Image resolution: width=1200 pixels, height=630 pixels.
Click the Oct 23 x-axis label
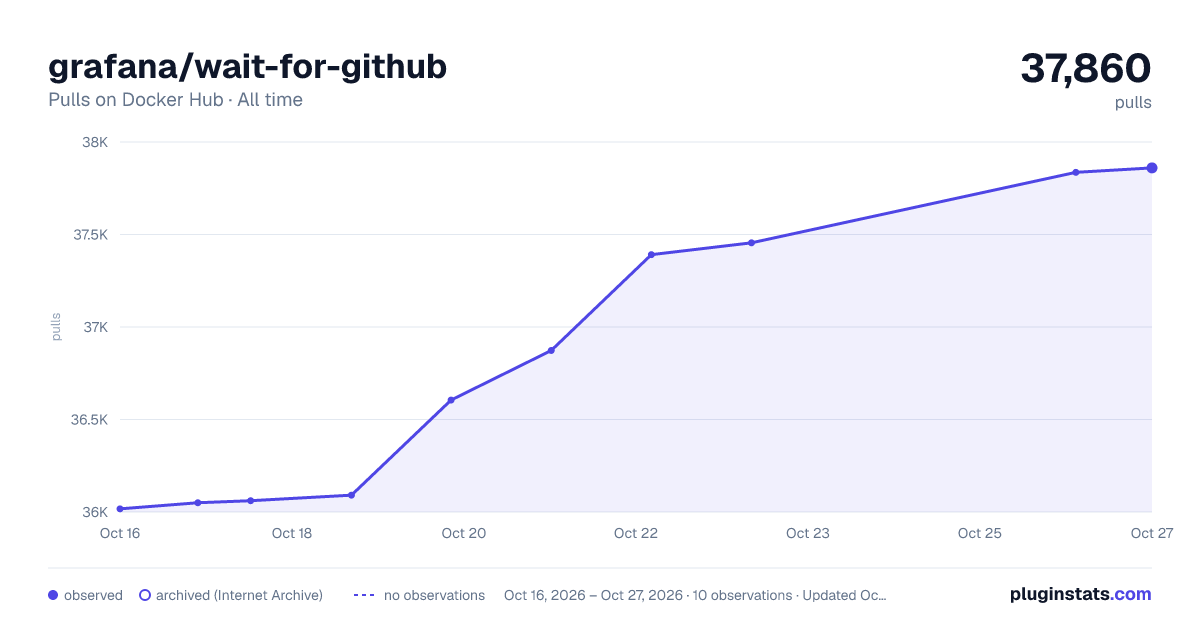808,533
